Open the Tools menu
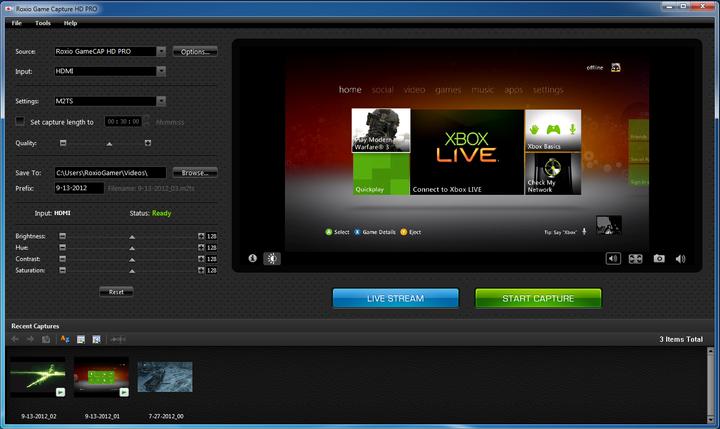 [43, 23]
